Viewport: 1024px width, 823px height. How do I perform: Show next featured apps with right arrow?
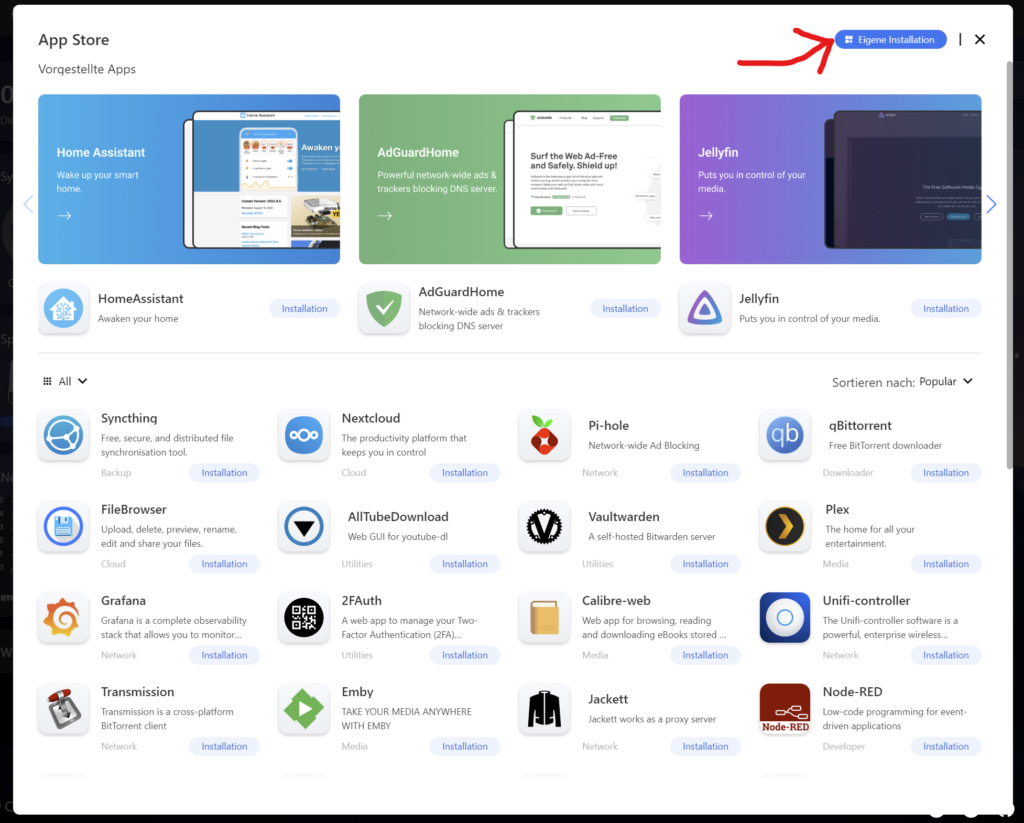[991, 204]
